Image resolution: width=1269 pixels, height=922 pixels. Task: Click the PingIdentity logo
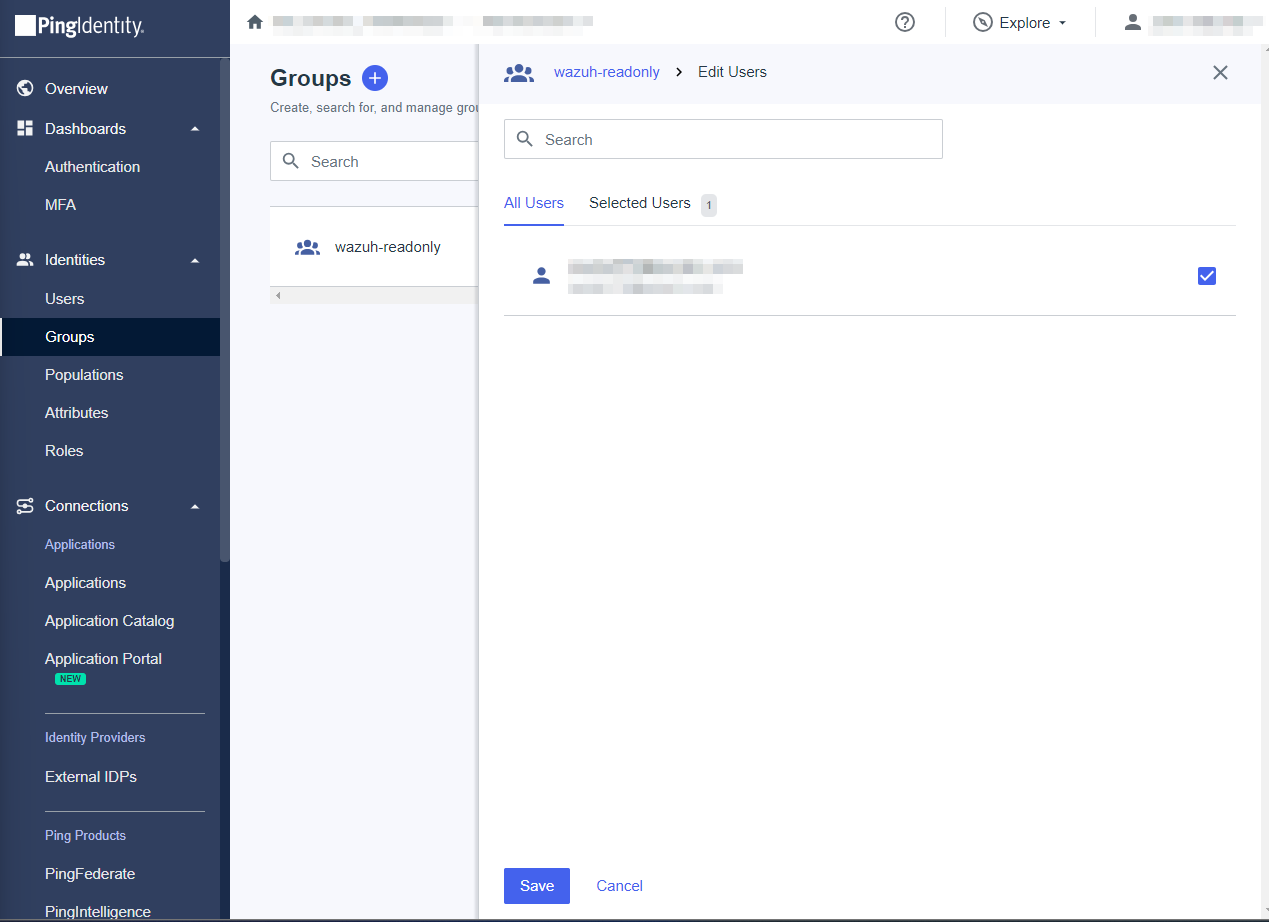pos(80,26)
